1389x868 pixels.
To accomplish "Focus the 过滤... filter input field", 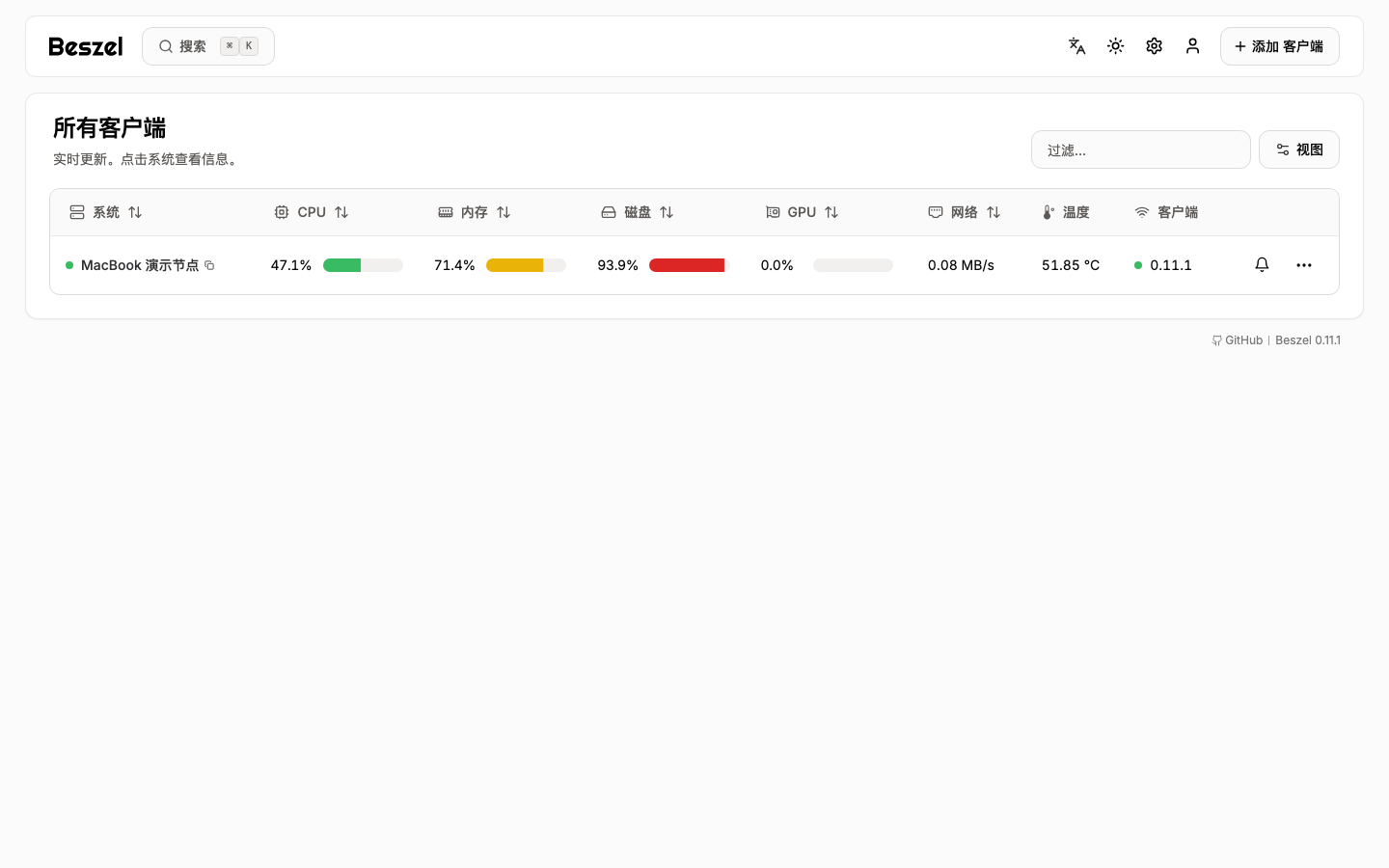I will coord(1141,149).
